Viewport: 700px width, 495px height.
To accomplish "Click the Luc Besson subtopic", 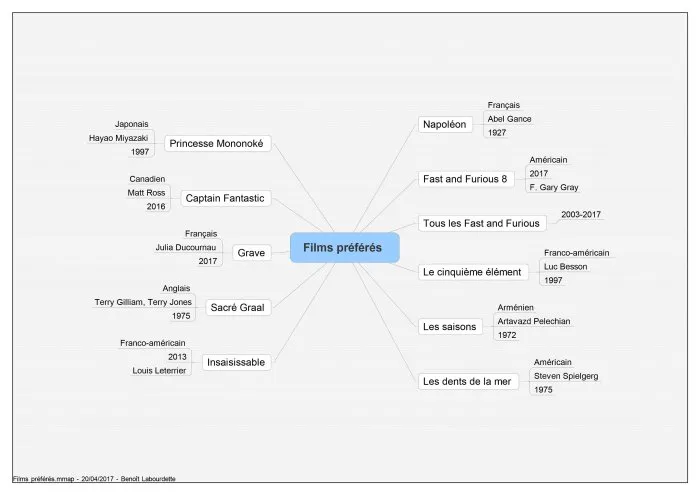I will [566, 266].
